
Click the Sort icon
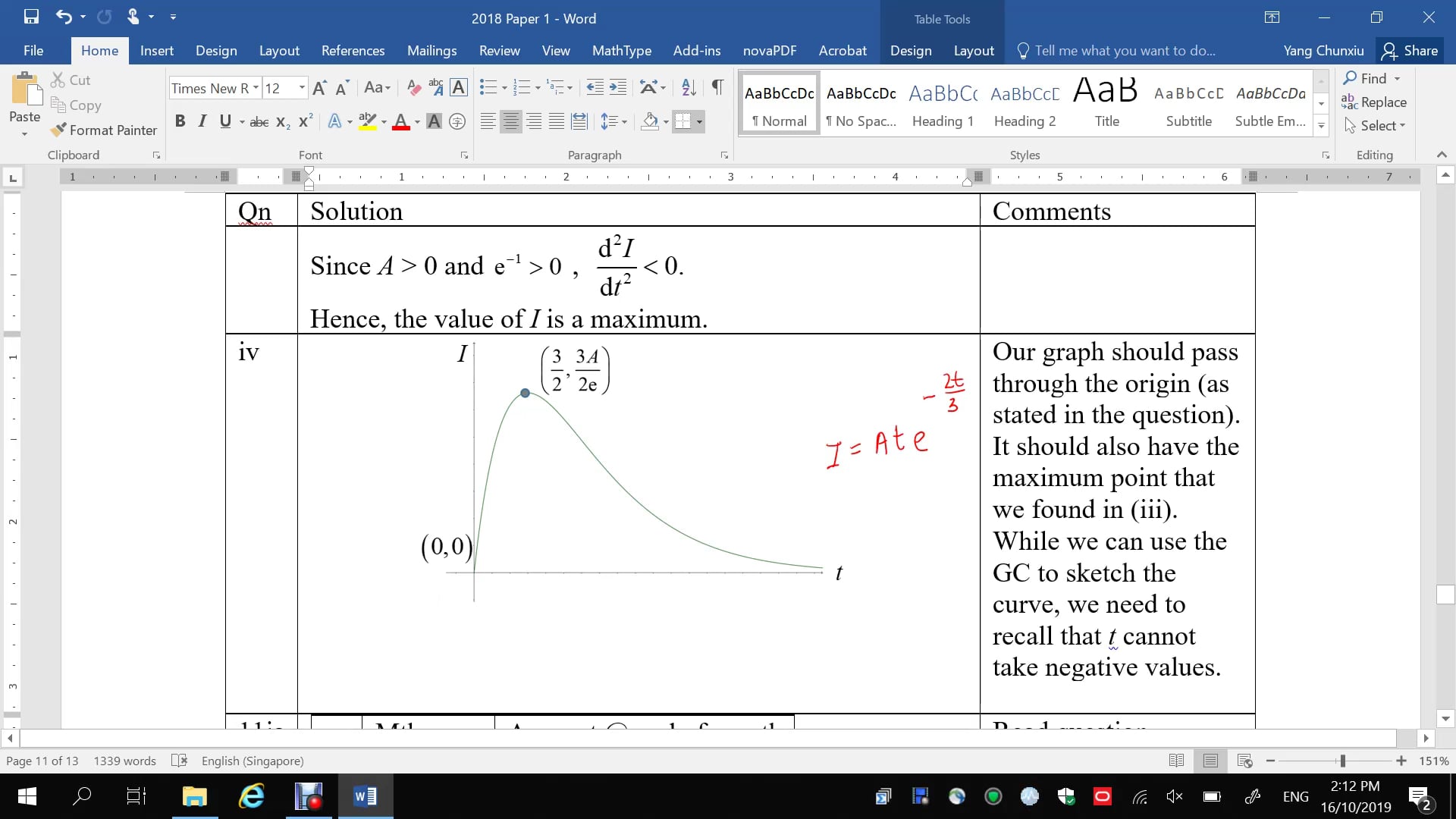(x=689, y=88)
